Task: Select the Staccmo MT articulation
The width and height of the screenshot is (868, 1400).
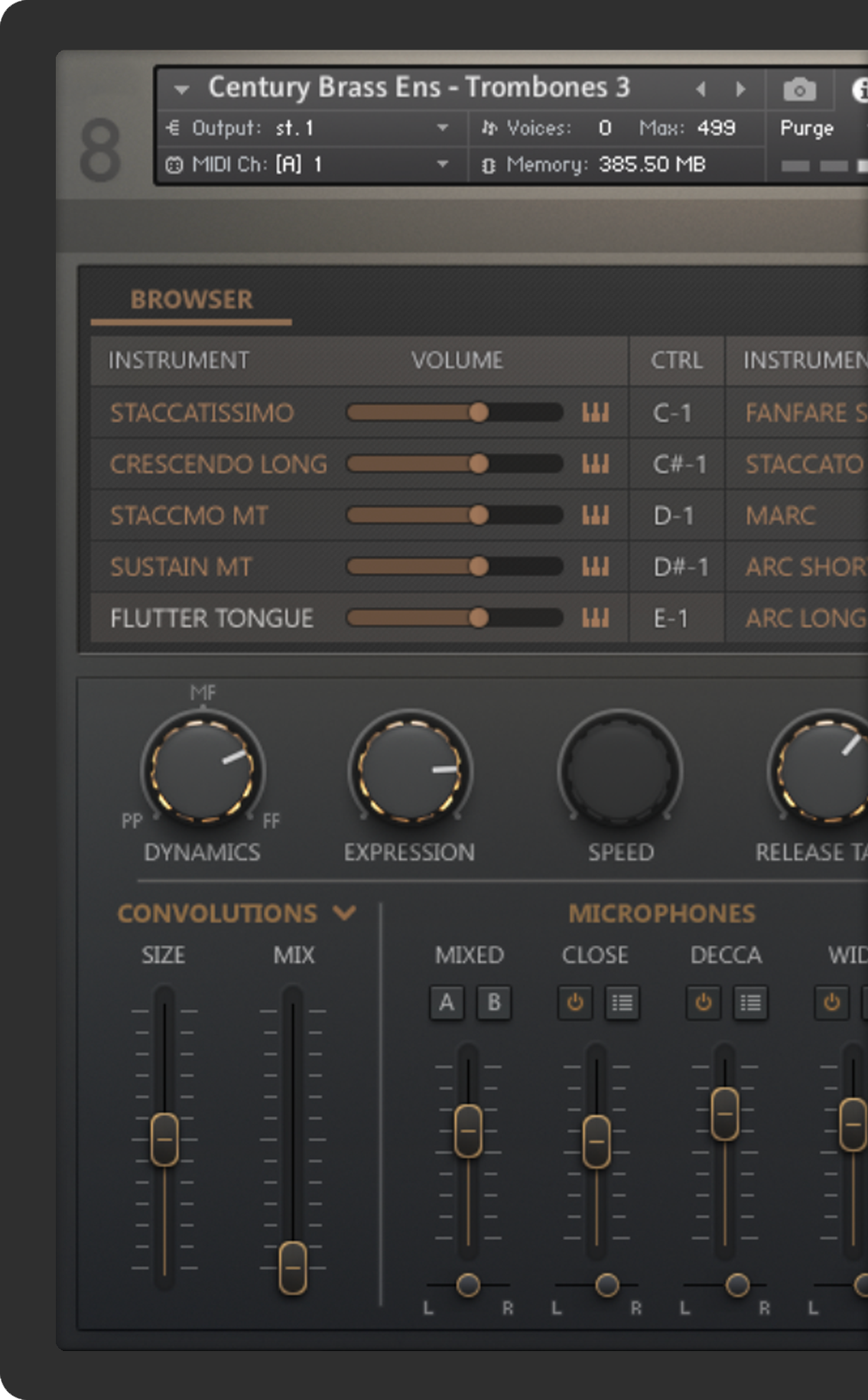Action: coord(189,516)
